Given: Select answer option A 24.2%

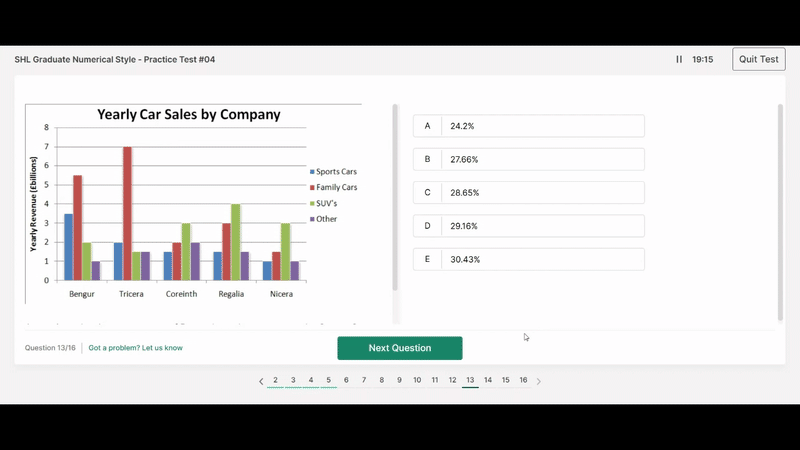Looking at the screenshot, I should [x=528, y=126].
